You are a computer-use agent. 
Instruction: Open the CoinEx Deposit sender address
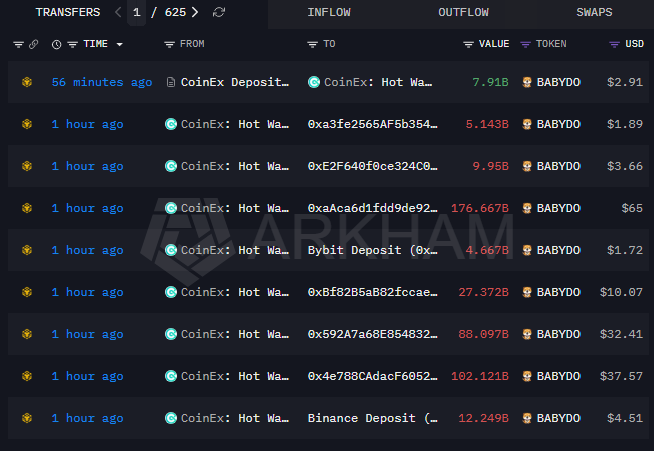click(235, 82)
